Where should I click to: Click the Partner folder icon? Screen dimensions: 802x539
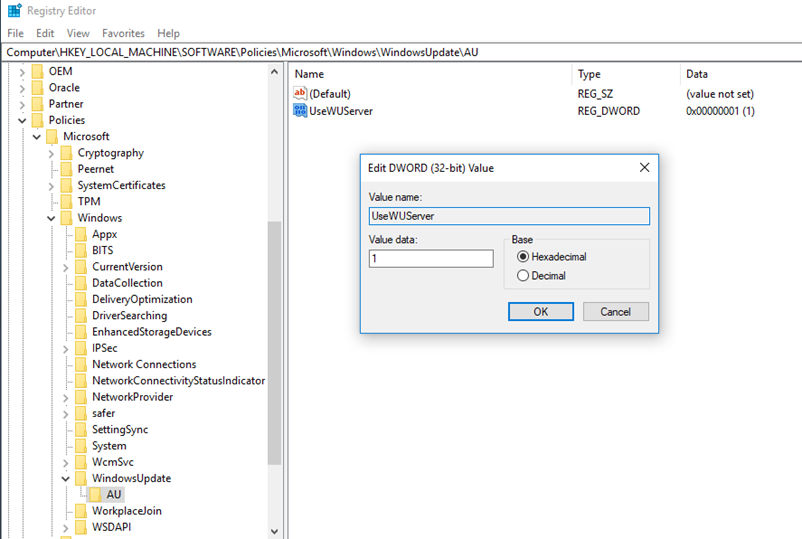(37, 104)
